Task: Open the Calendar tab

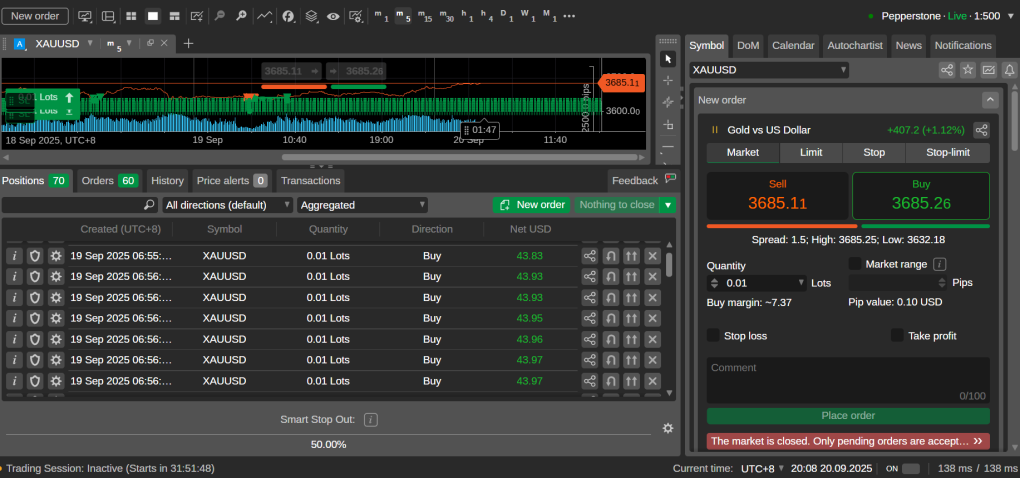Action: 793,45
